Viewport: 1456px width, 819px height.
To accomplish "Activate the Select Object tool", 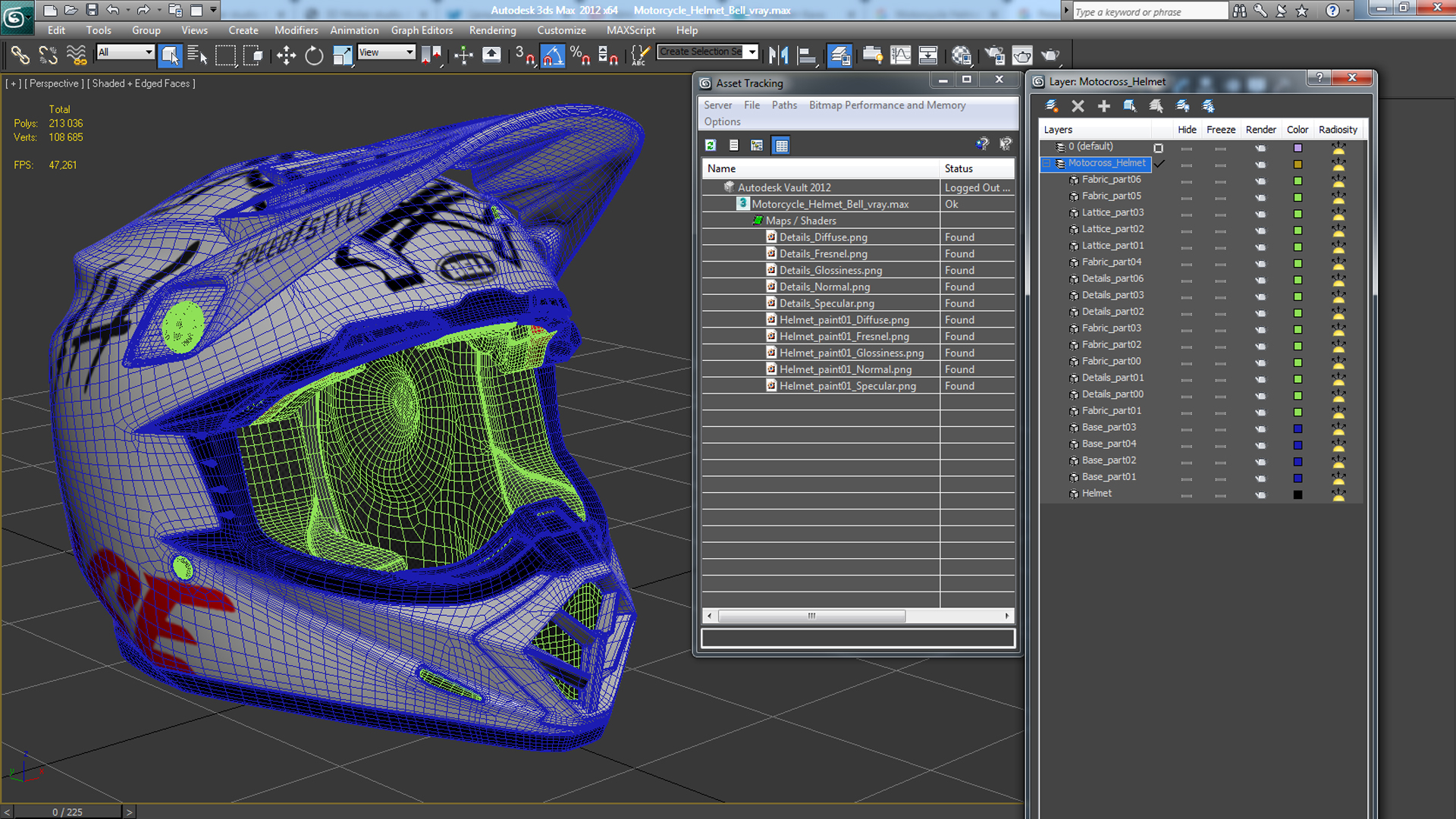I will click(x=170, y=55).
